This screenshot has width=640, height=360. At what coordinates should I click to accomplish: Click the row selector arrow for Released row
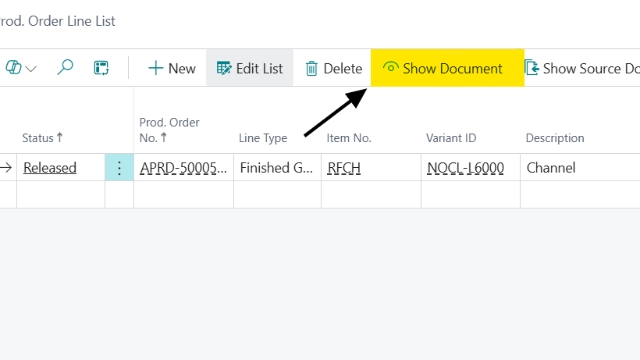click(x=6, y=167)
